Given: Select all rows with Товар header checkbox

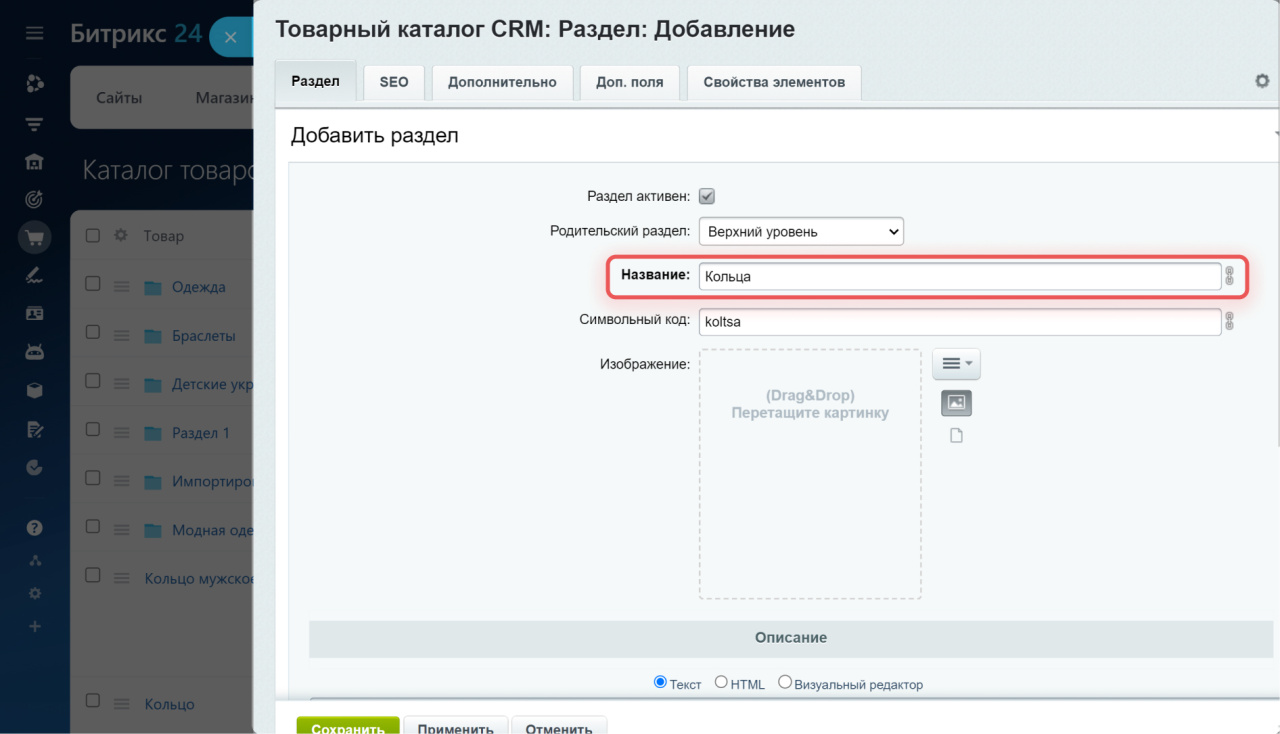Looking at the screenshot, I should 93,236.
